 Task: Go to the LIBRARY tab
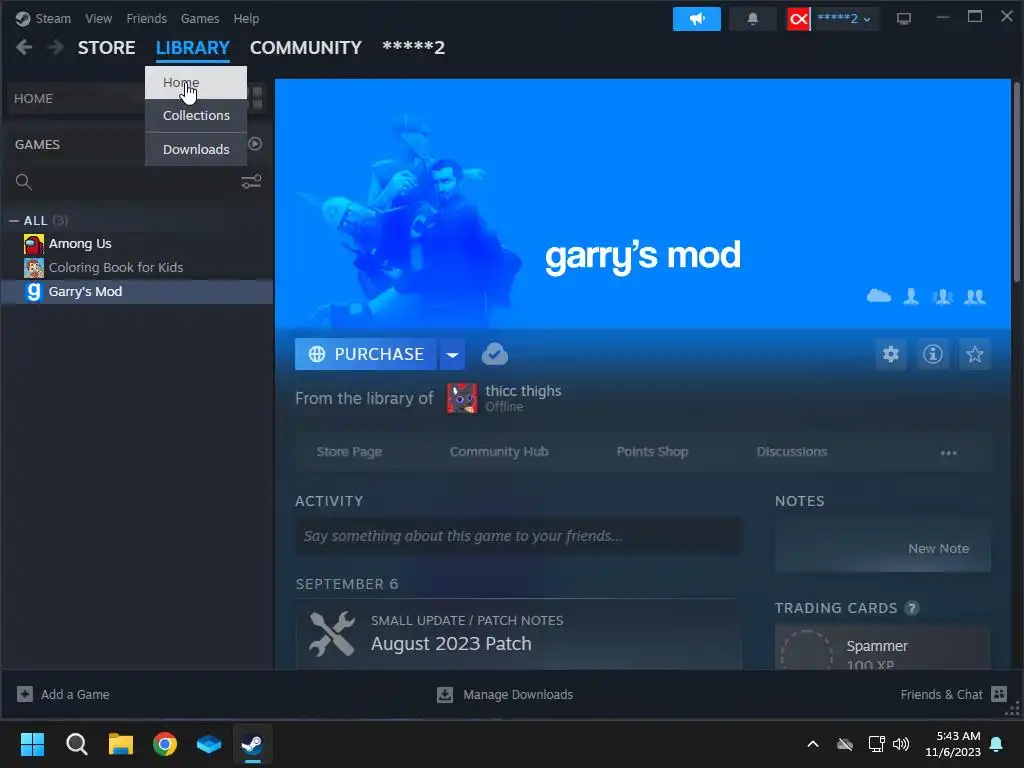point(193,48)
